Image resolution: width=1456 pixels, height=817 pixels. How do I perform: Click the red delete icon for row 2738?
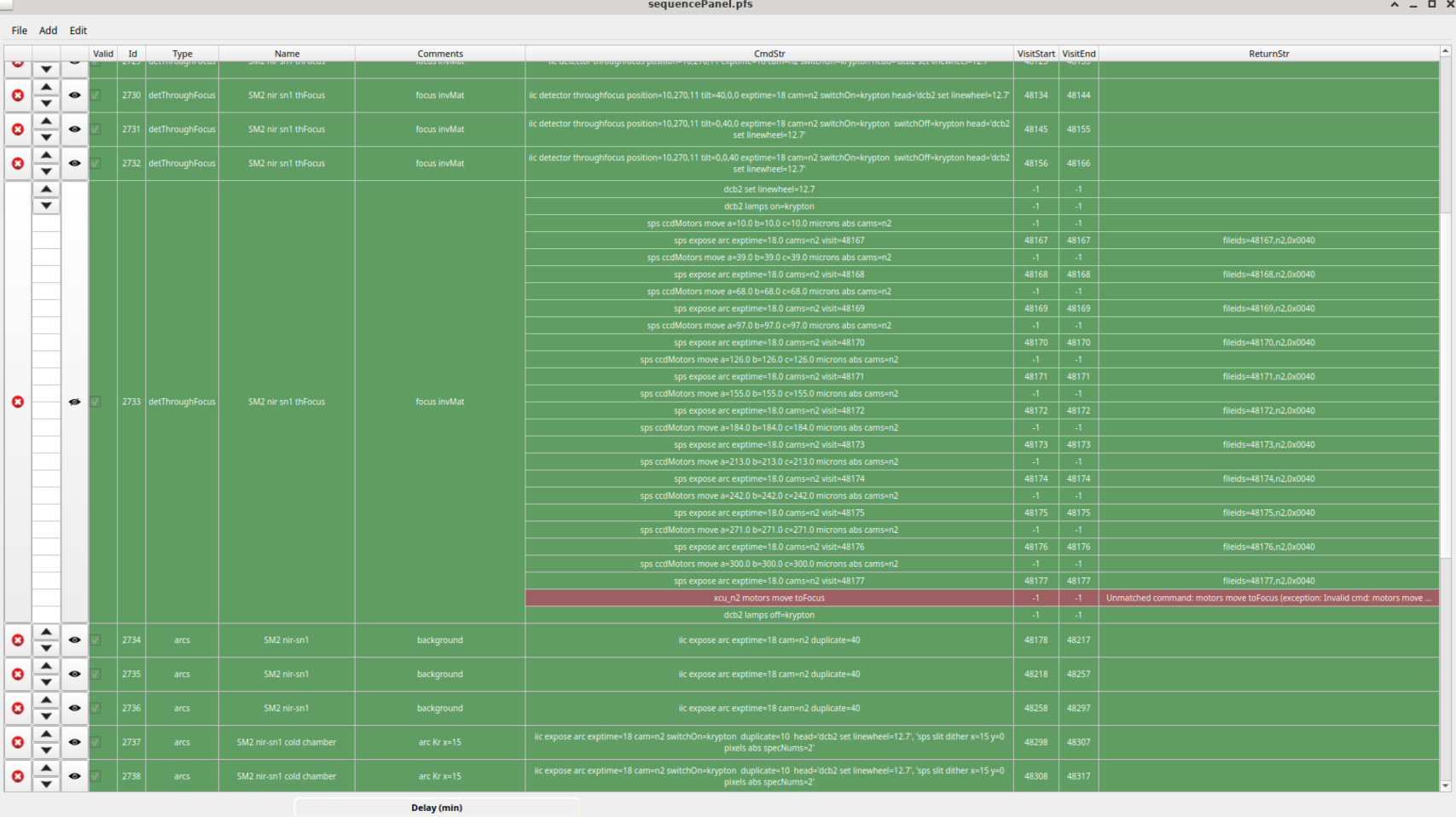pos(18,776)
